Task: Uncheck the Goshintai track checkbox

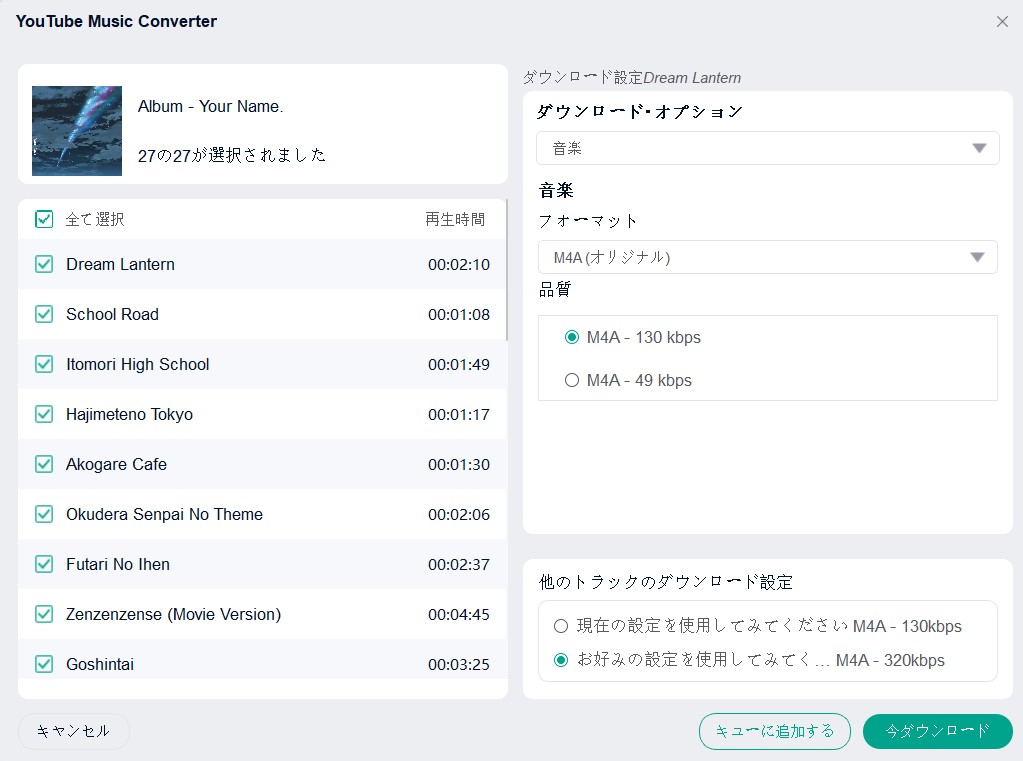Action: point(44,664)
